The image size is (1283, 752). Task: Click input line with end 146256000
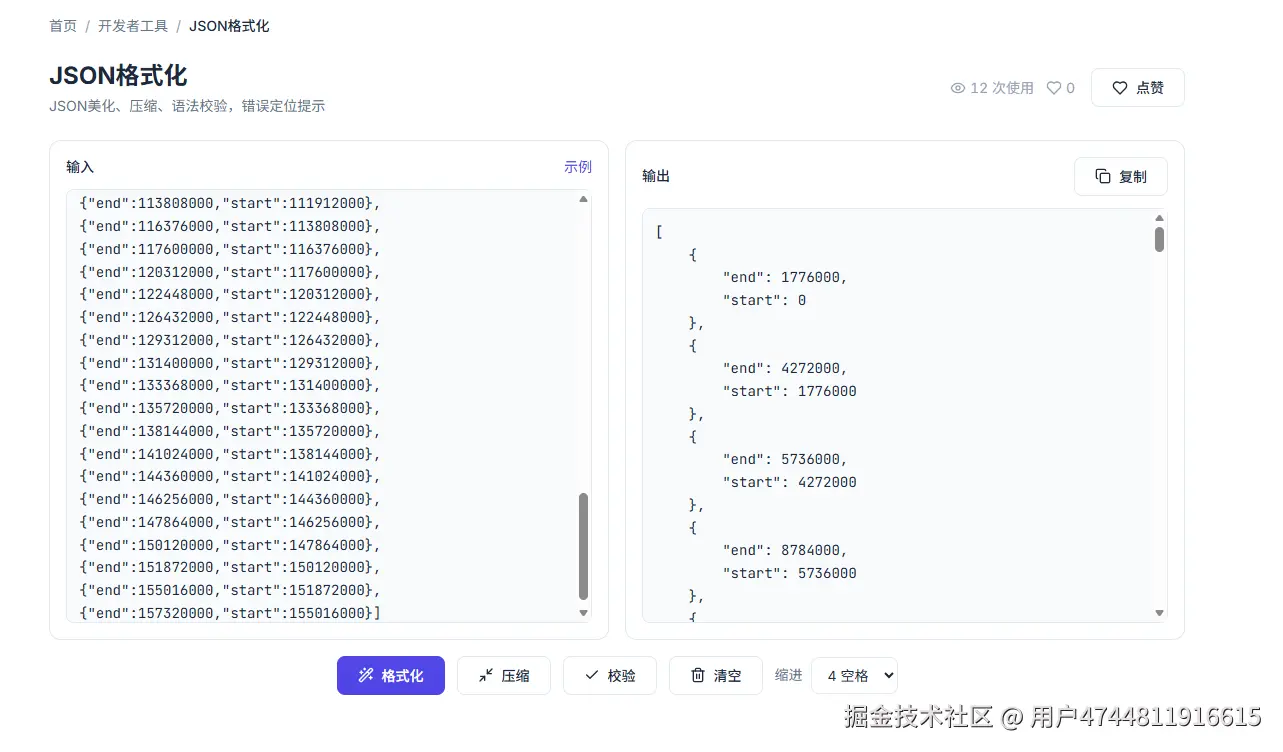coord(230,499)
